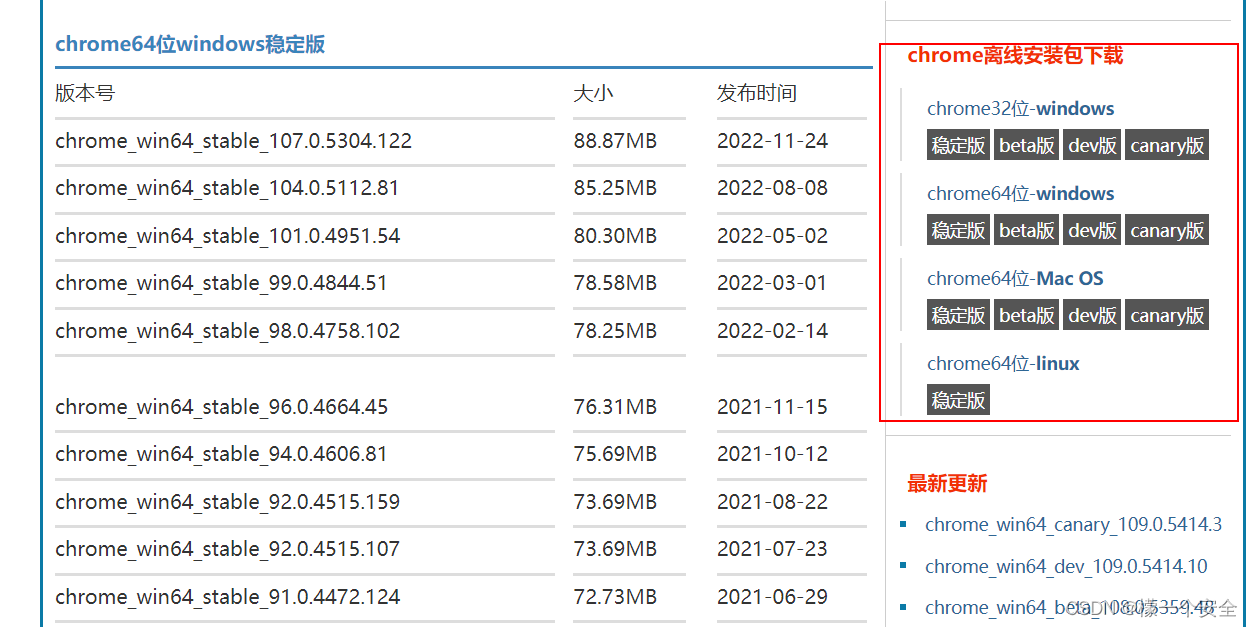This screenshot has width=1253, height=627.
Task: Click the 版本号 column header
Action: [x=85, y=93]
